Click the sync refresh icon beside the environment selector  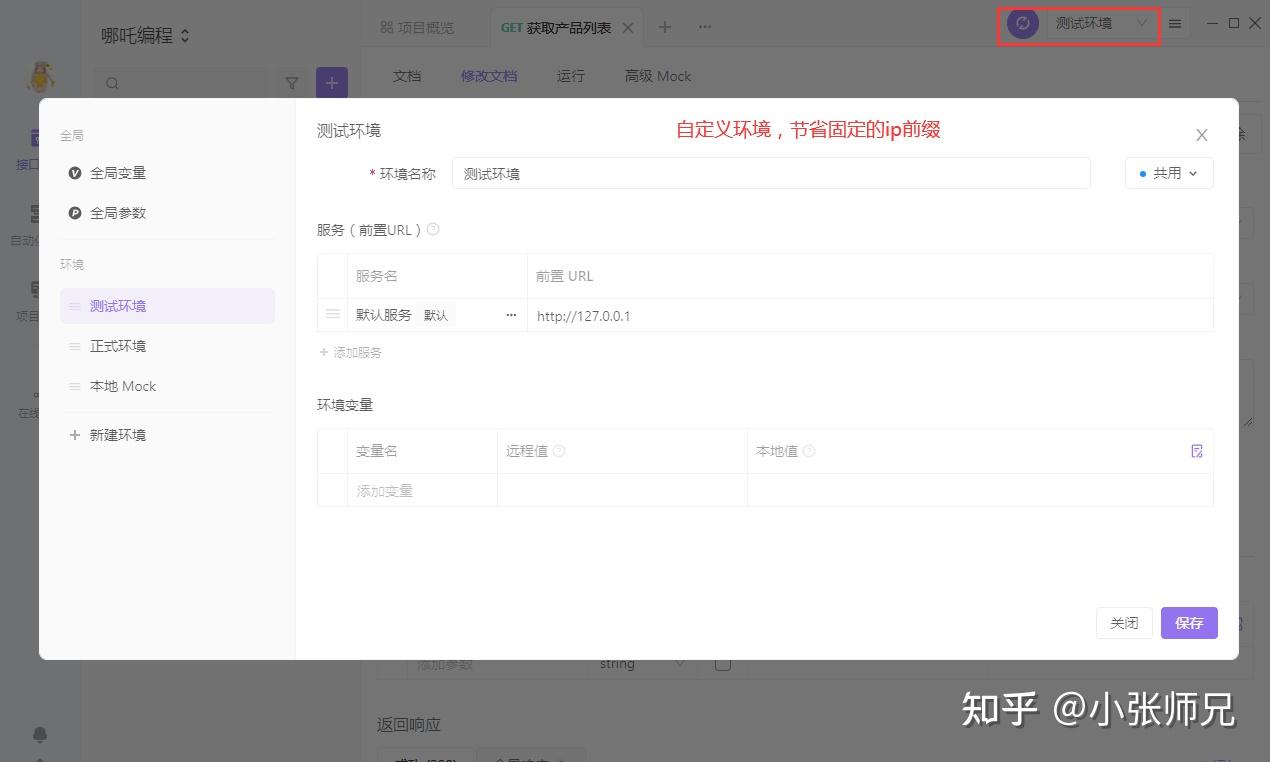[1022, 23]
